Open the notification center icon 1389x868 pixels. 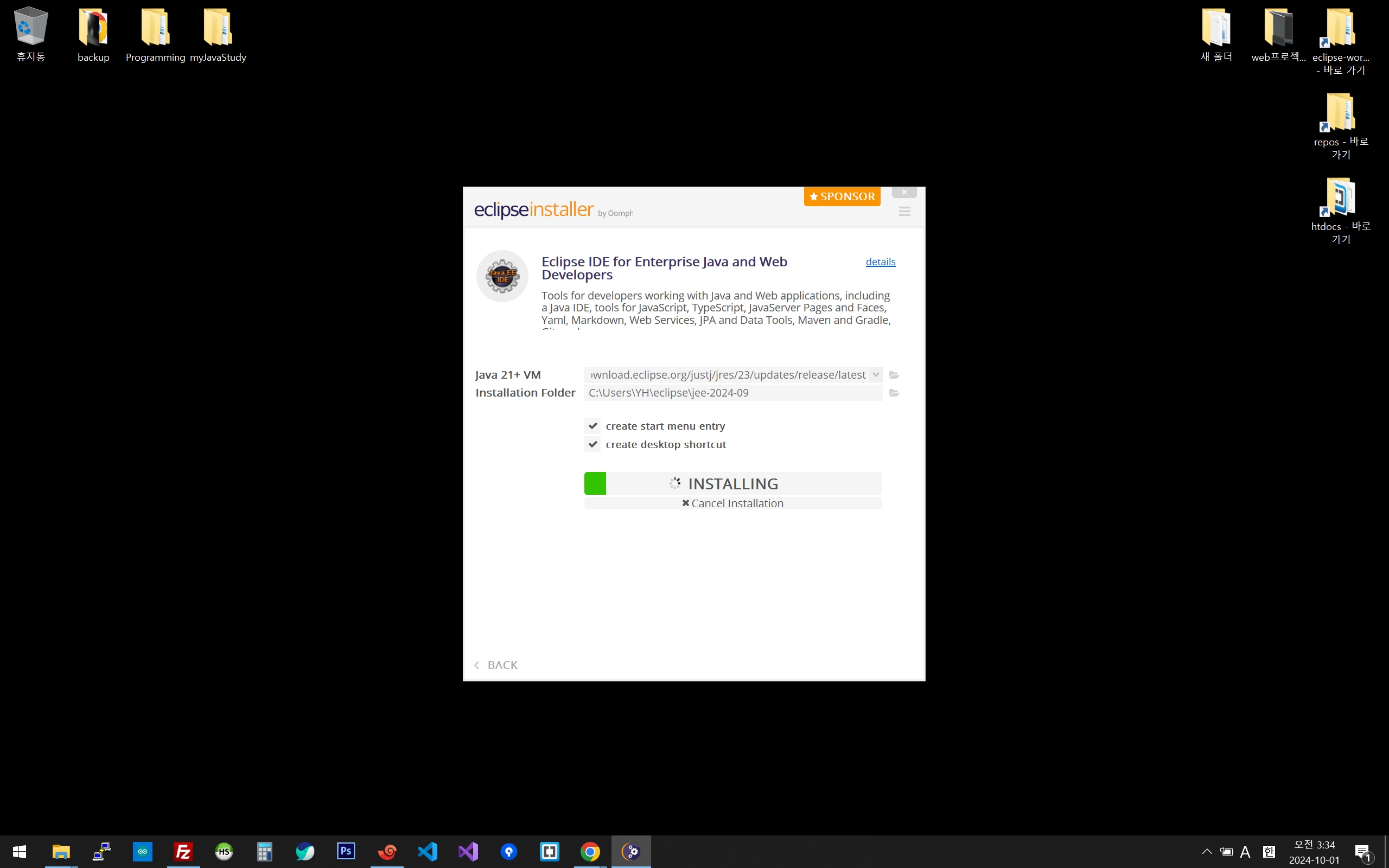1363,852
